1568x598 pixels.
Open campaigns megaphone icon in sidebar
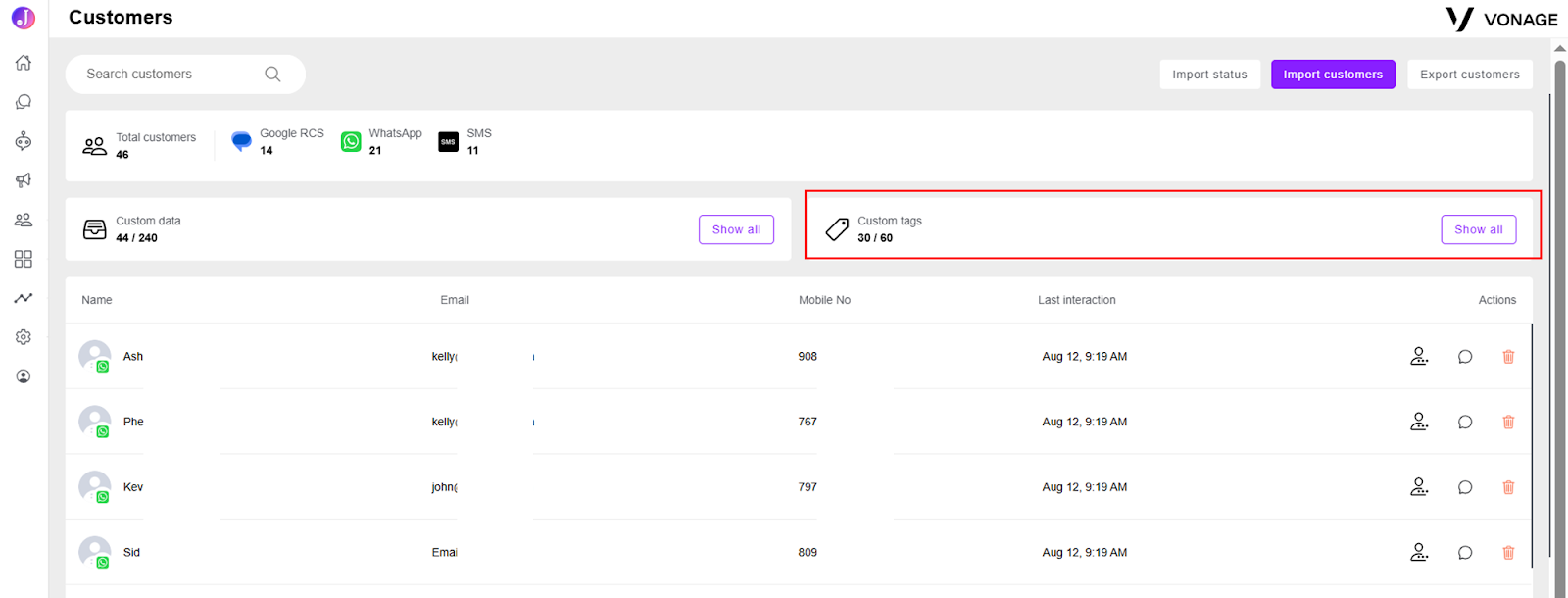pyautogui.click(x=24, y=180)
